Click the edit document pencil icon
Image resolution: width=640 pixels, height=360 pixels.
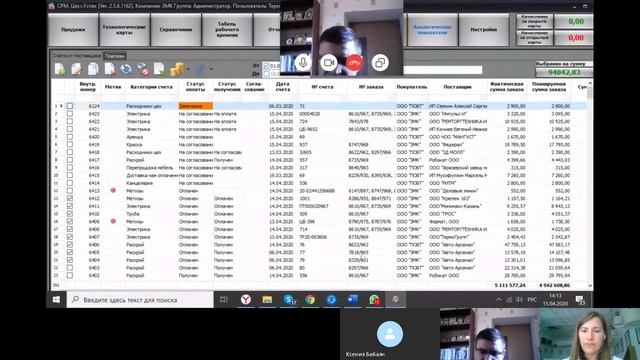pos(76,69)
